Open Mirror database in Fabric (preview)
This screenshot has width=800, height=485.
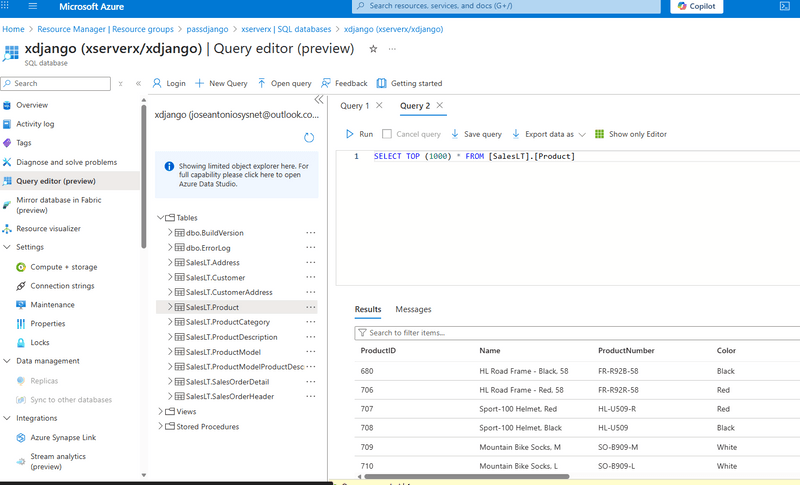[x=59, y=205]
